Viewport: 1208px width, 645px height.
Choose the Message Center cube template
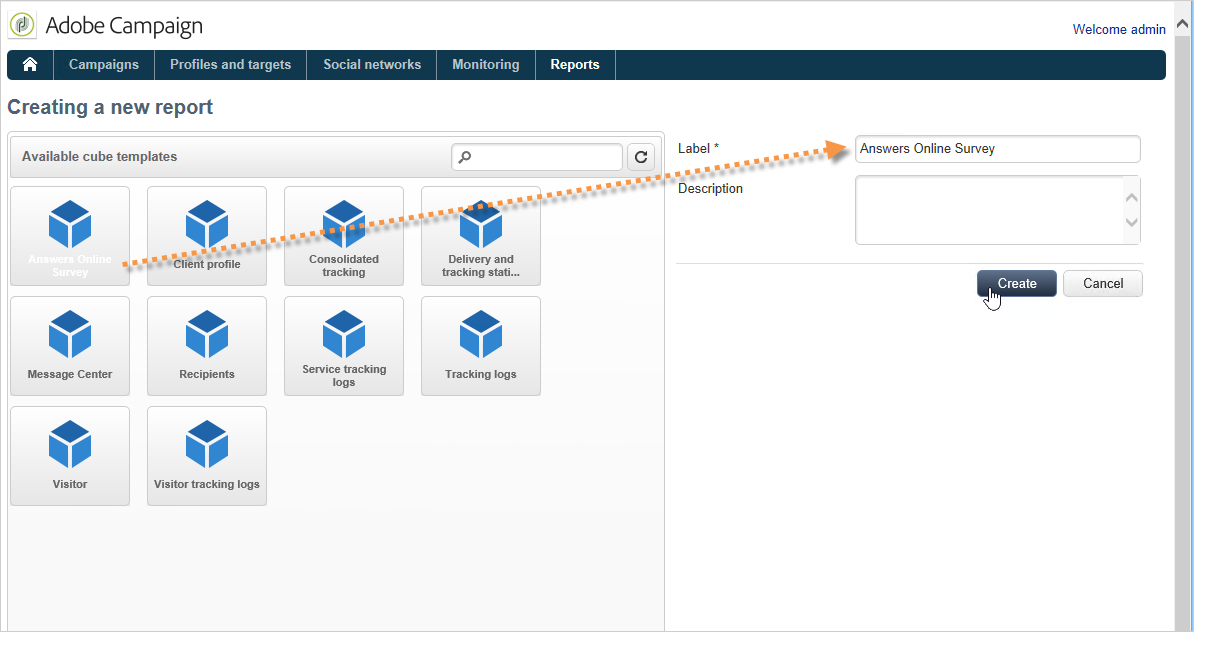coord(70,346)
